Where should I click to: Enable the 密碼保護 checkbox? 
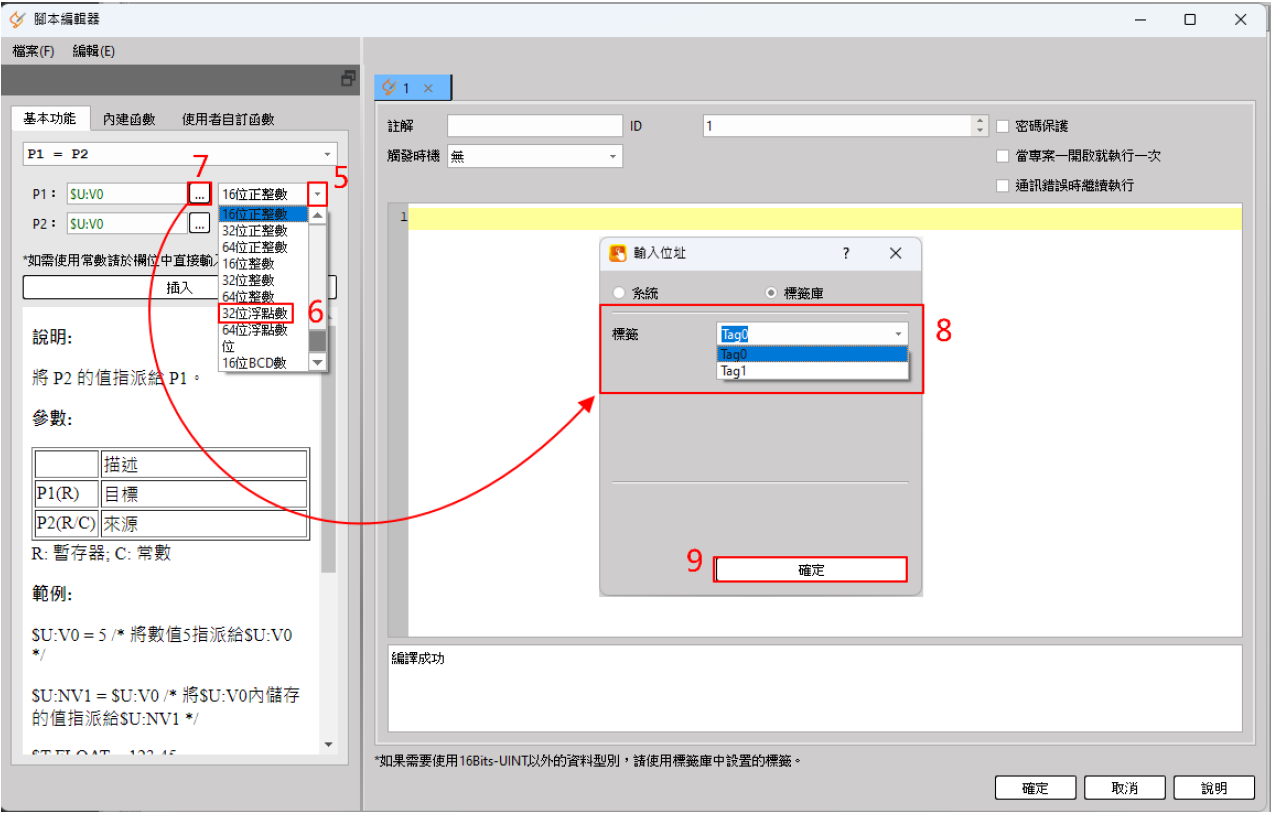(1003, 126)
